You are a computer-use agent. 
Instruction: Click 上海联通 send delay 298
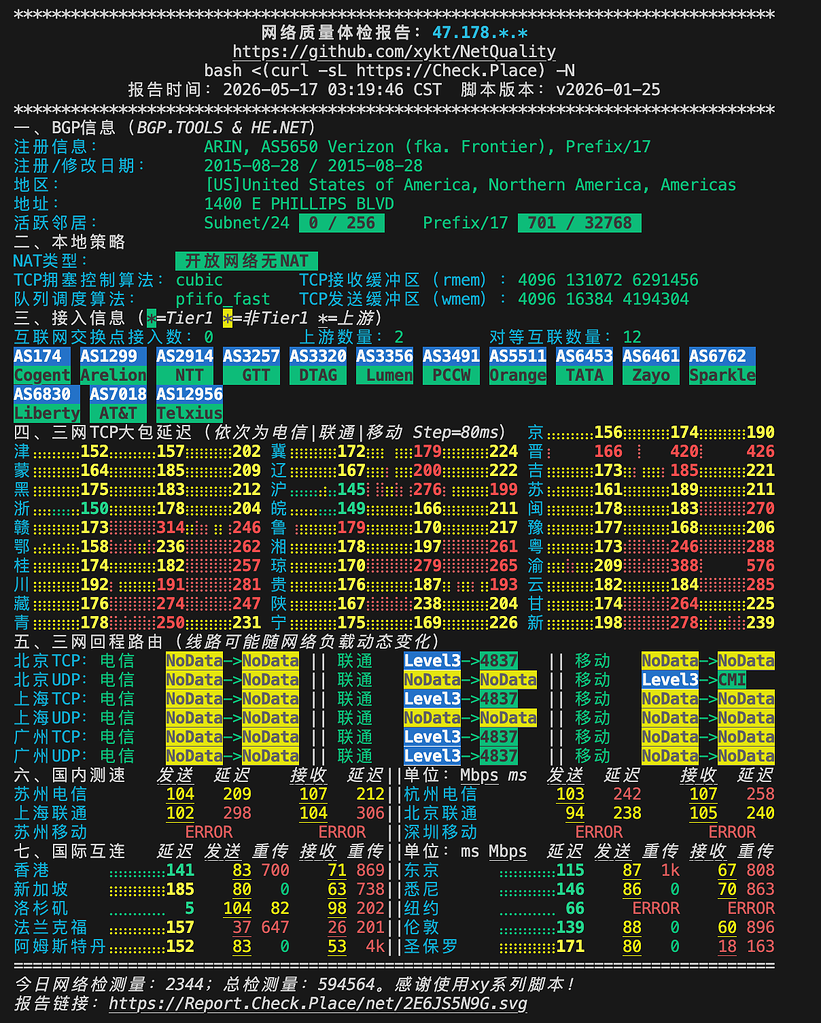(x=237, y=814)
